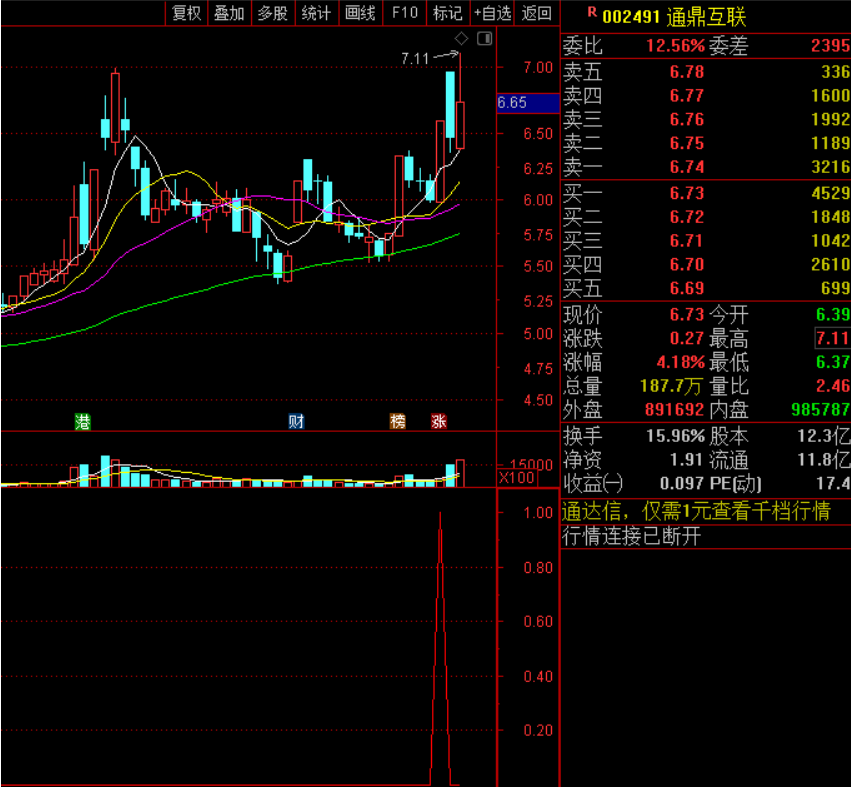The width and height of the screenshot is (851, 788).
Task: Select 多股 multi-stock view
Action: [x=272, y=13]
